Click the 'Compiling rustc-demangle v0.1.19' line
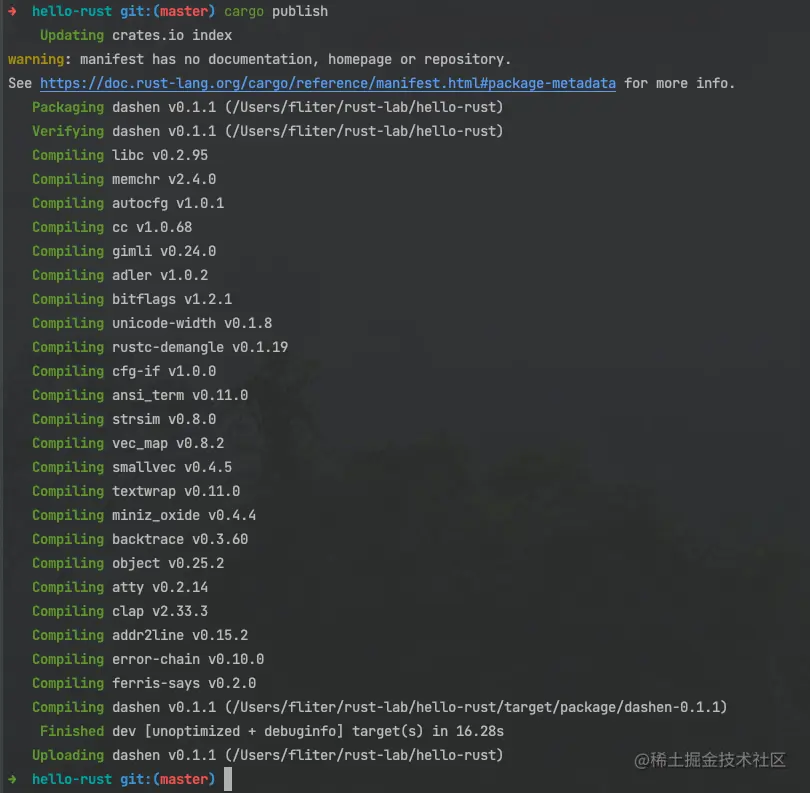This screenshot has width=810, height=793. coord(160,347)
